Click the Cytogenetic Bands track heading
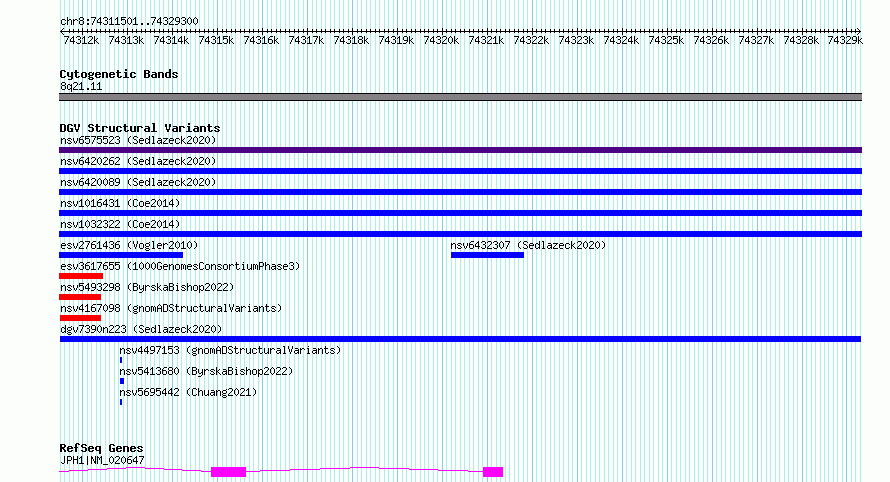890x482 pixels. tap(119, 74)
